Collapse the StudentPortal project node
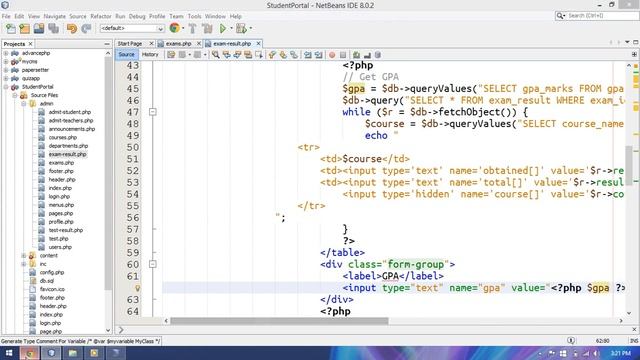The width and height of the screenshot is (640, 360). coord(6,87)
